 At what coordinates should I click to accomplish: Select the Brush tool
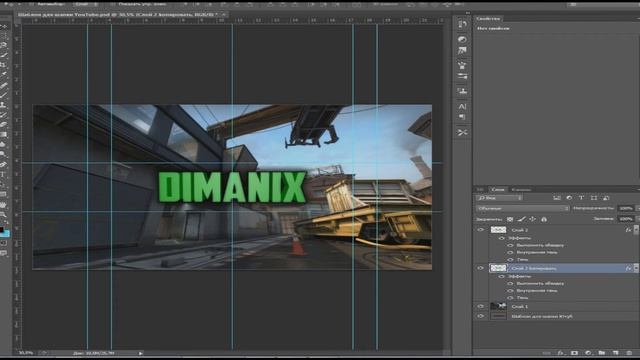click(x=4, y=95)
